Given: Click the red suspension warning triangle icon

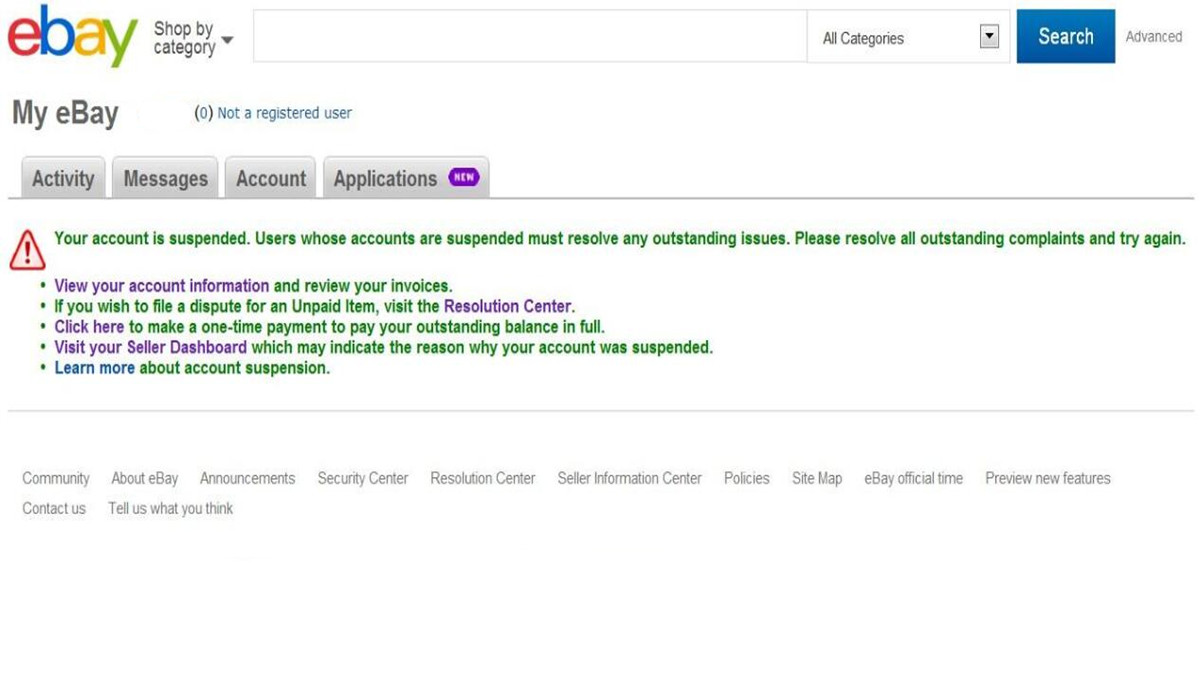Looking at the screenshot, I should [27, 249].
